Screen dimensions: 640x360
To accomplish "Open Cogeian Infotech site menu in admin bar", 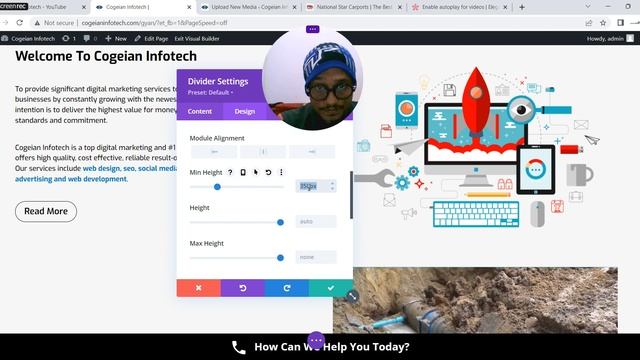I will pyautogui.click(x=28, y=38).
